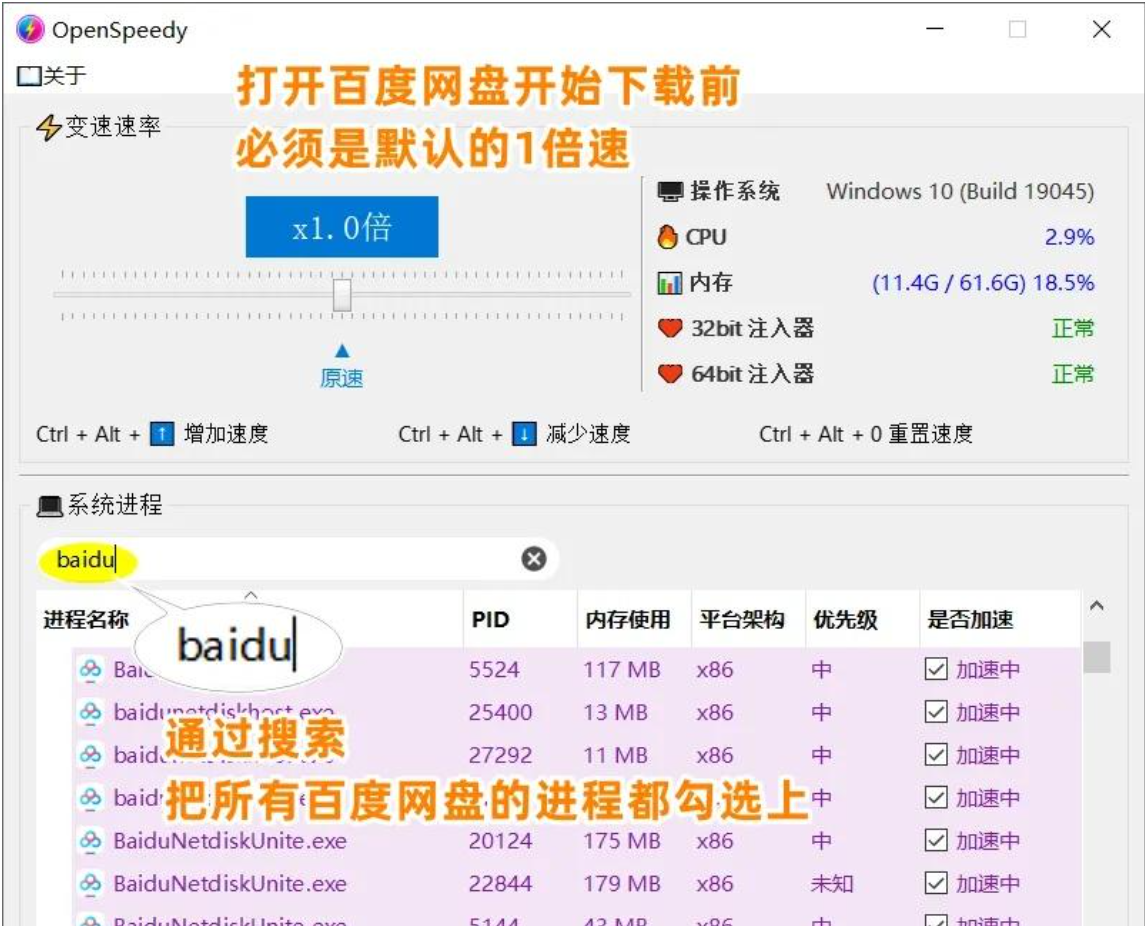The image size is (1145, 926).
Task: Toggle acceleration checkbox for PID 22844
Action: (935, 884)
